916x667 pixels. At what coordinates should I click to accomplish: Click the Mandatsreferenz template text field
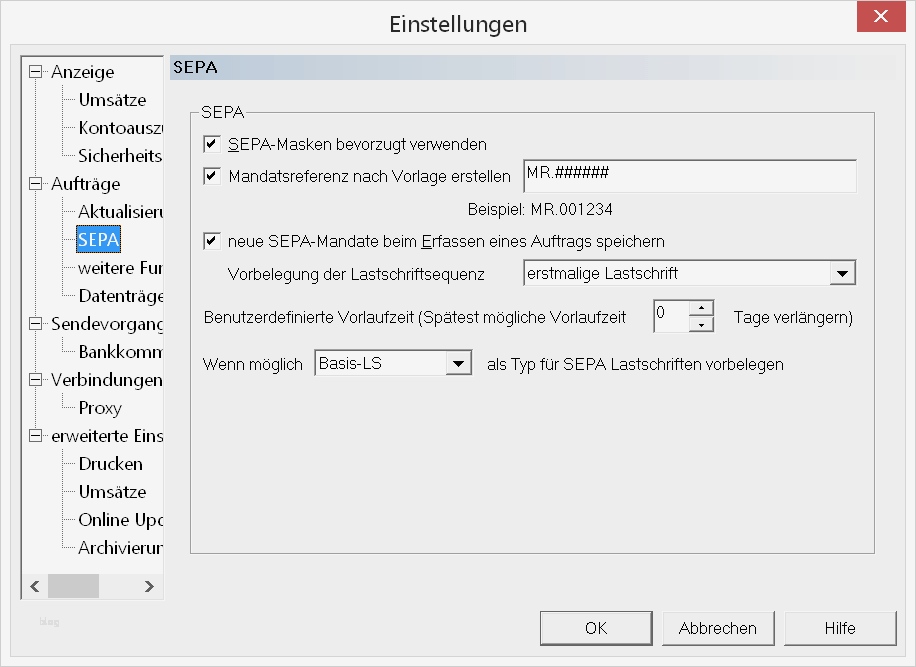(689, 175)
